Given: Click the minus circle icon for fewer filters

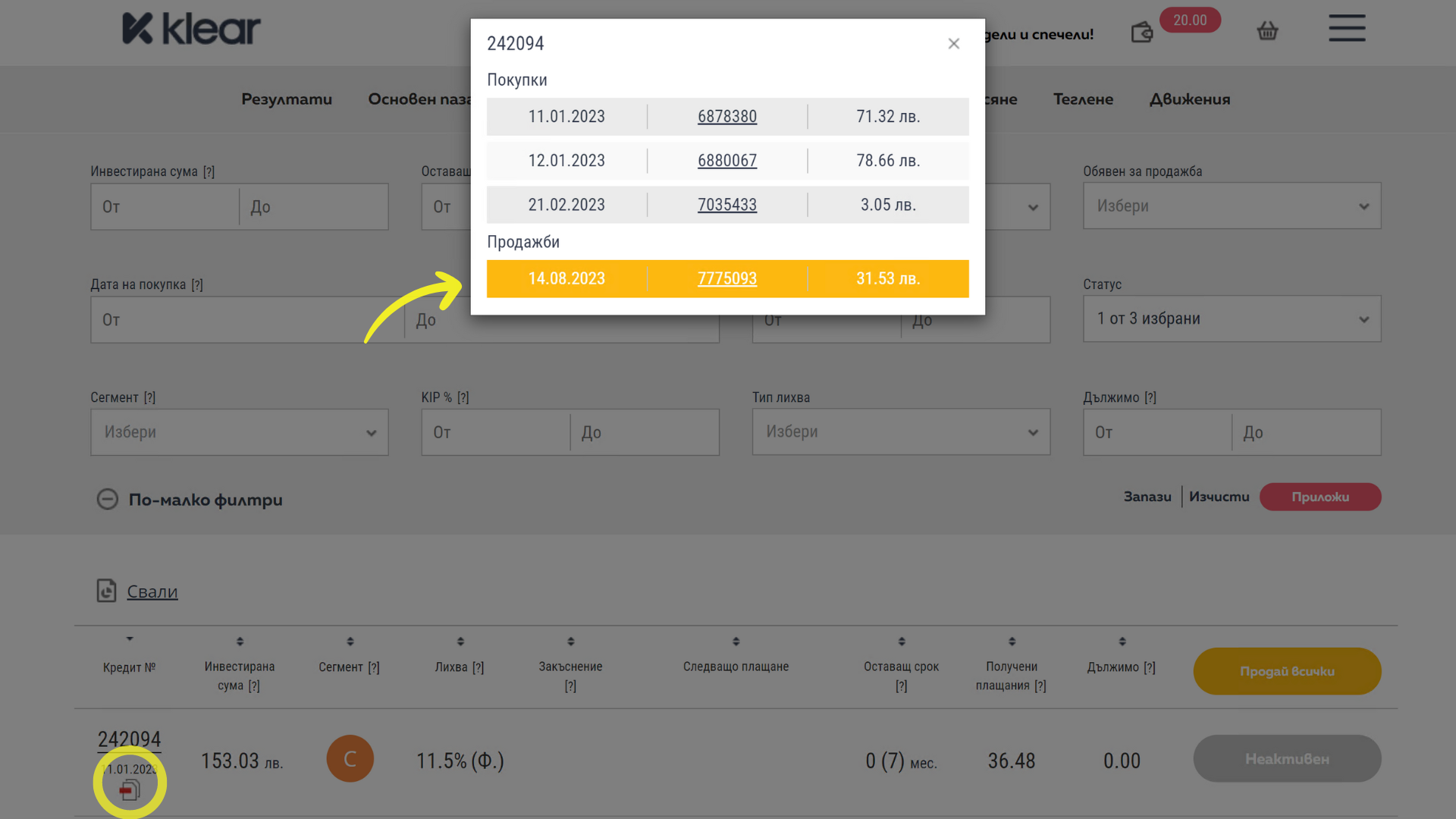Looking at the screenshot, I should tap(108, 499).
